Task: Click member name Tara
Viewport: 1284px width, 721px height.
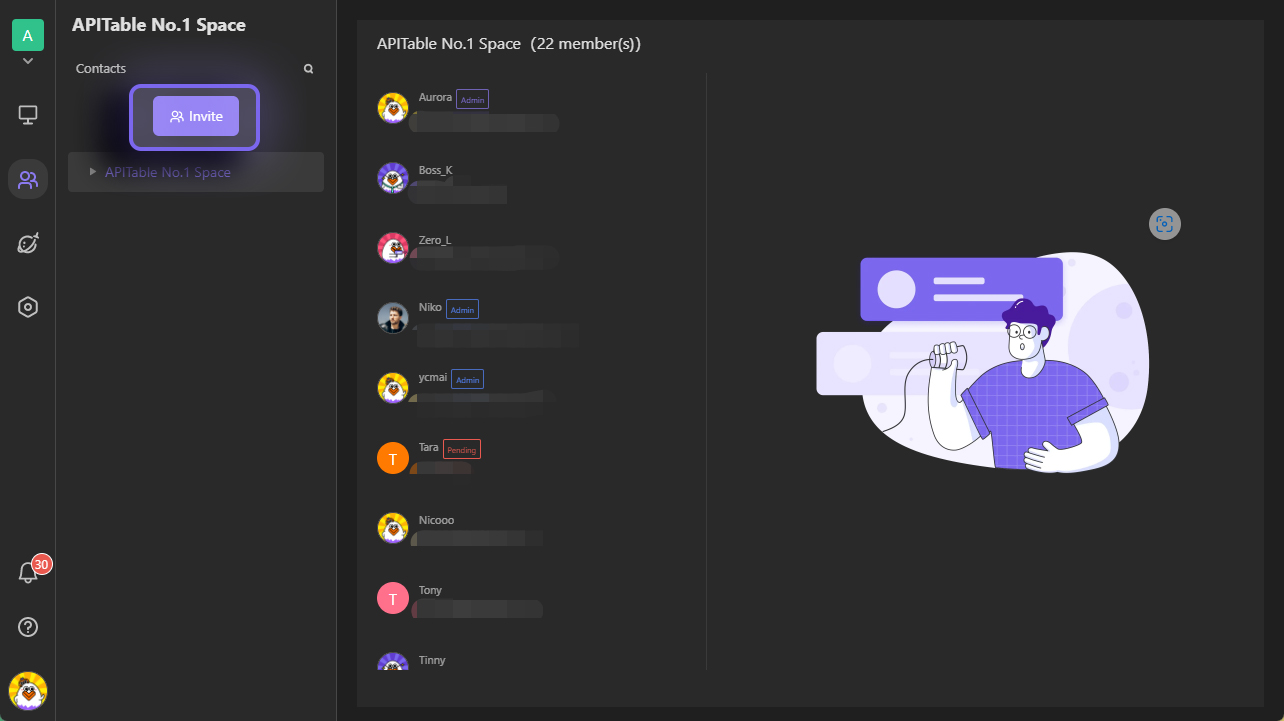Action: (x=429, y=447)
